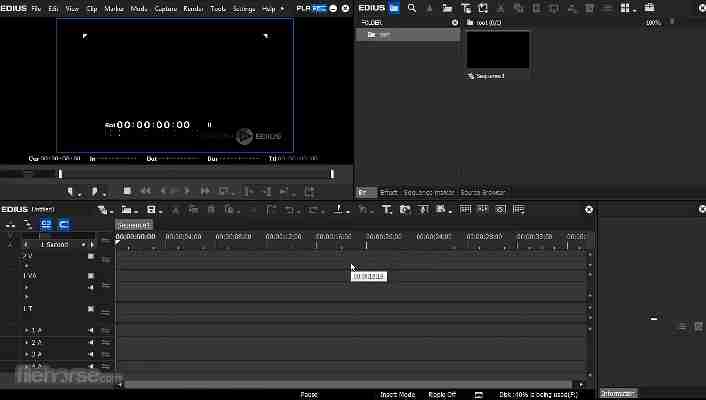Switch preview to PLR player mode
The height and width of the screenshot is (400, 706).
click(303, 8)
